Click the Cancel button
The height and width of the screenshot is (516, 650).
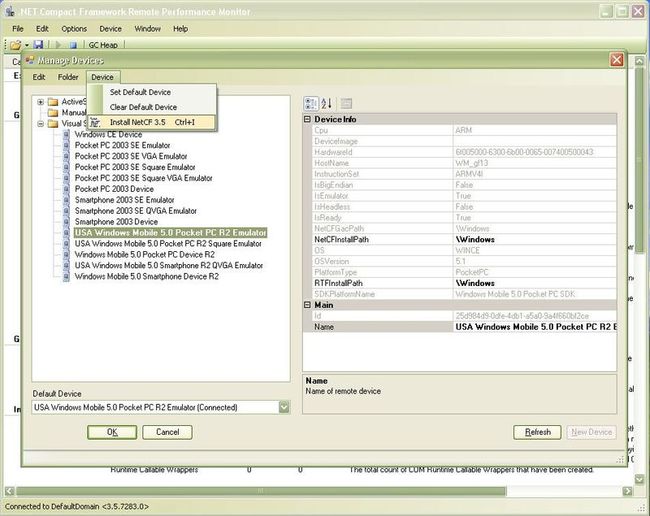167,432
